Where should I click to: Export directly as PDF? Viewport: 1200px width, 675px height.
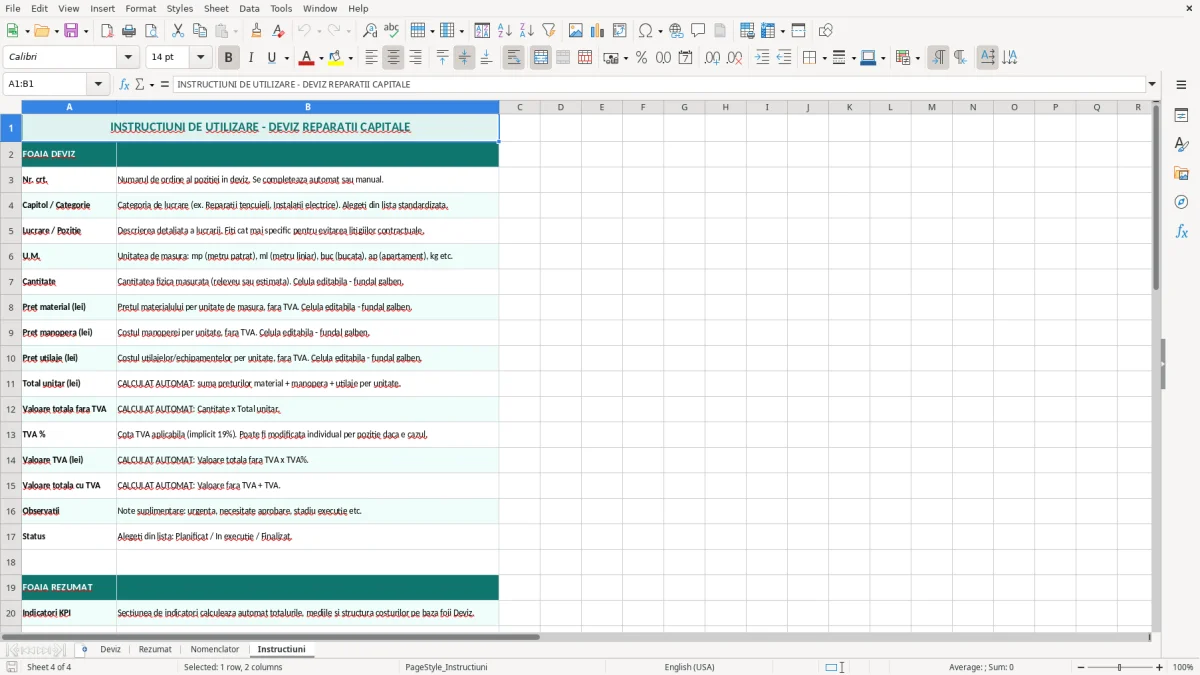(107, 31)
